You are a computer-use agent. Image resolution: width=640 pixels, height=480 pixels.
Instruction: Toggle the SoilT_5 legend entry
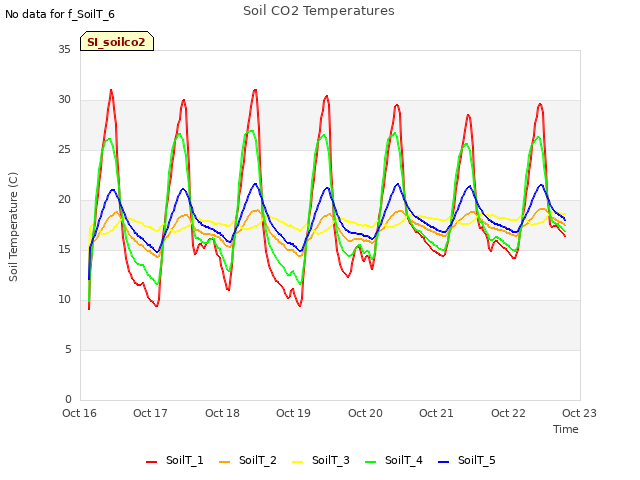[467, 460]
